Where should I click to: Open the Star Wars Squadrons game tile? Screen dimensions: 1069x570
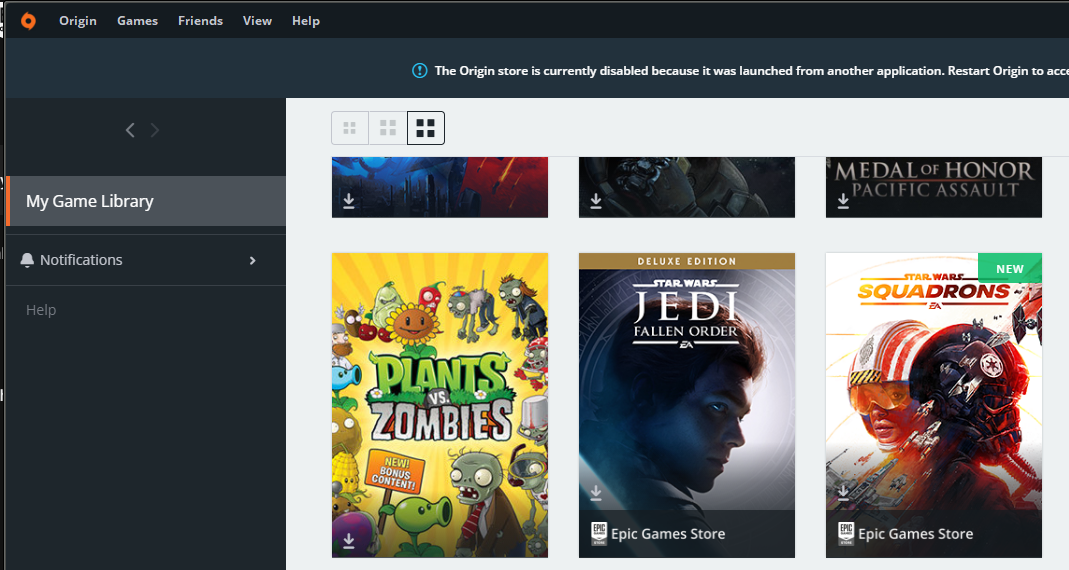point(934,405)
